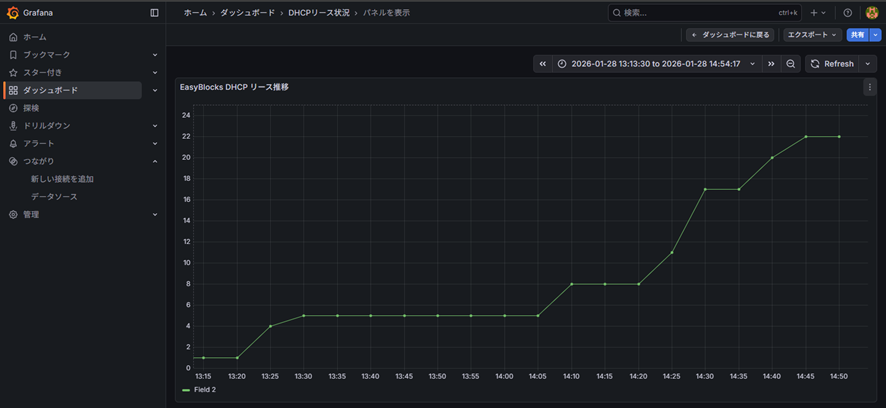The image size is (886, 408).
Task: Shift time range forward
Action: pyautogui.click(x=771, y=64)
